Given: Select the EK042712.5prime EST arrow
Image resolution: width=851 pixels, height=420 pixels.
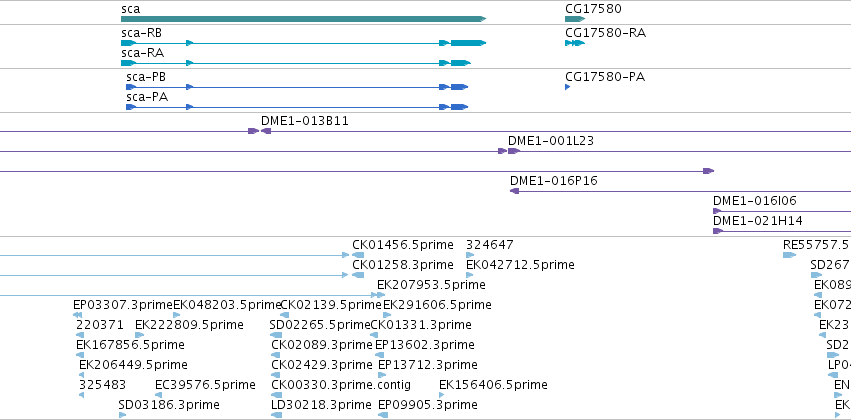Looking at the screenshot, I should [469, 275].
